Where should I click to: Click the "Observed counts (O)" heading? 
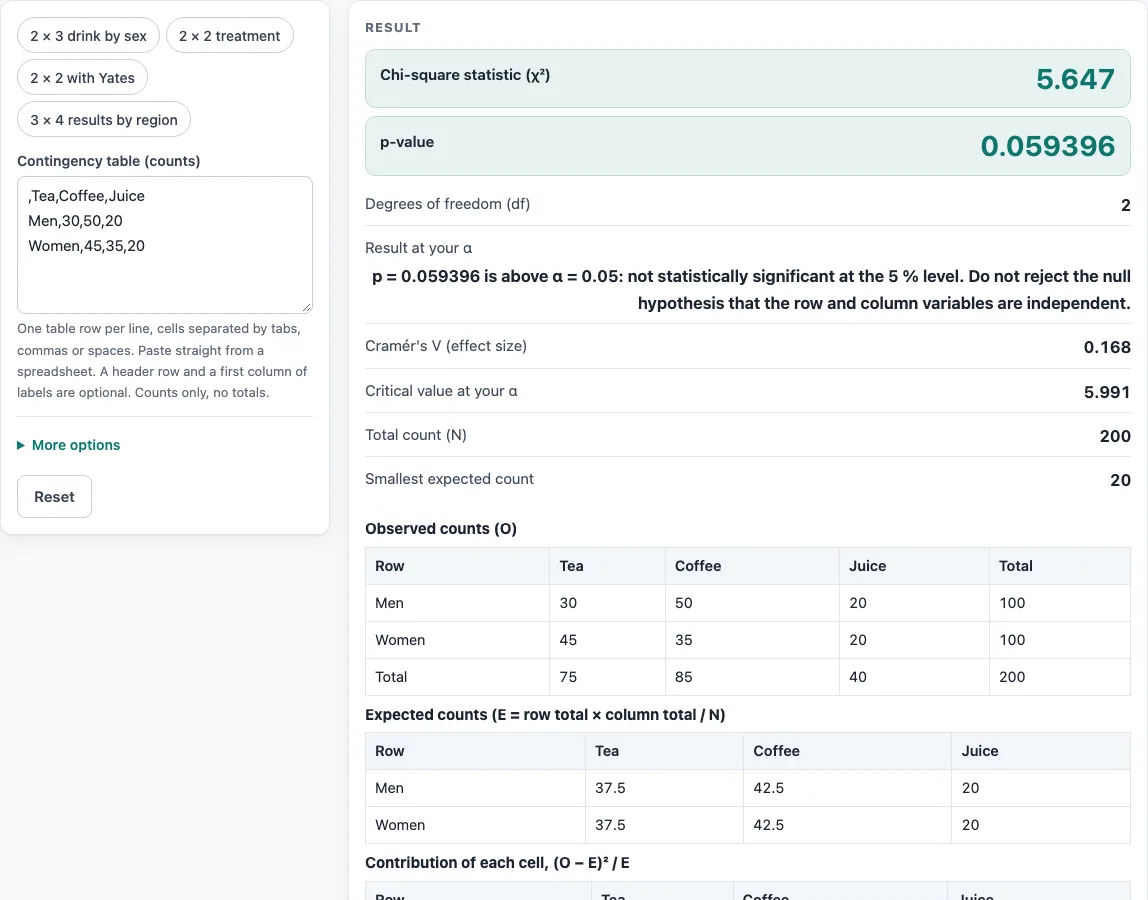441,529
